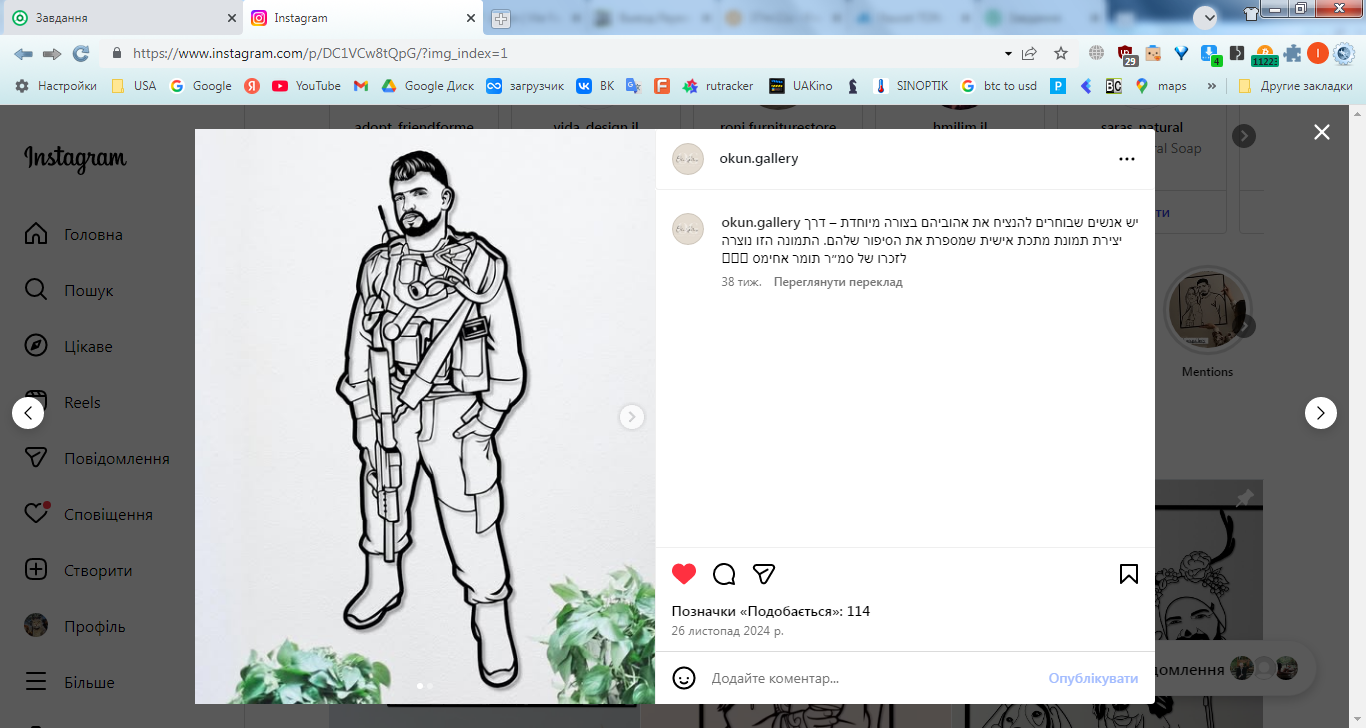Go to next post arrow
This screenshot has width=1366, height=728.
(1321, 413)
